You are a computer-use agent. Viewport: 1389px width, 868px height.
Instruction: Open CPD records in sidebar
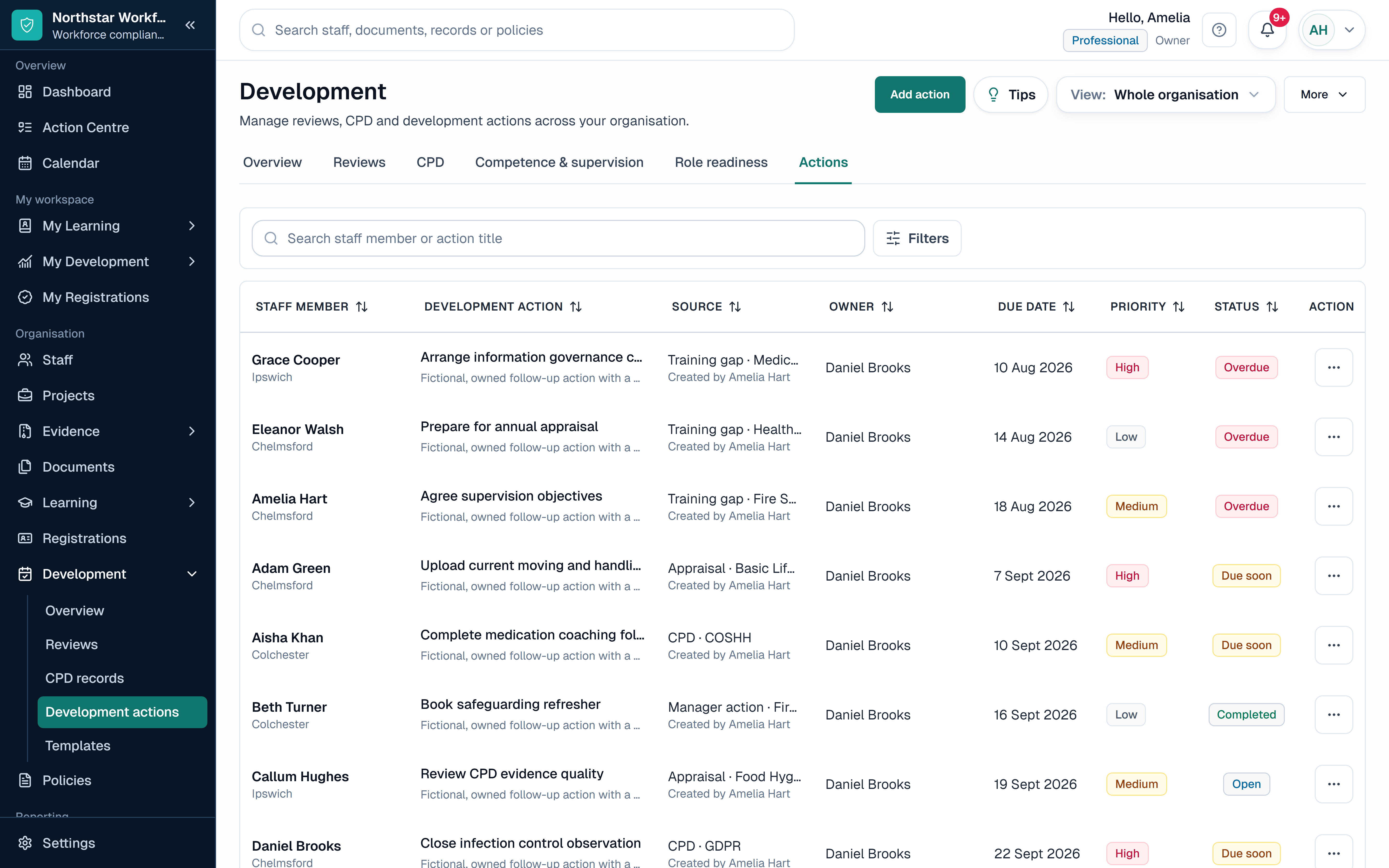(122, 678)
